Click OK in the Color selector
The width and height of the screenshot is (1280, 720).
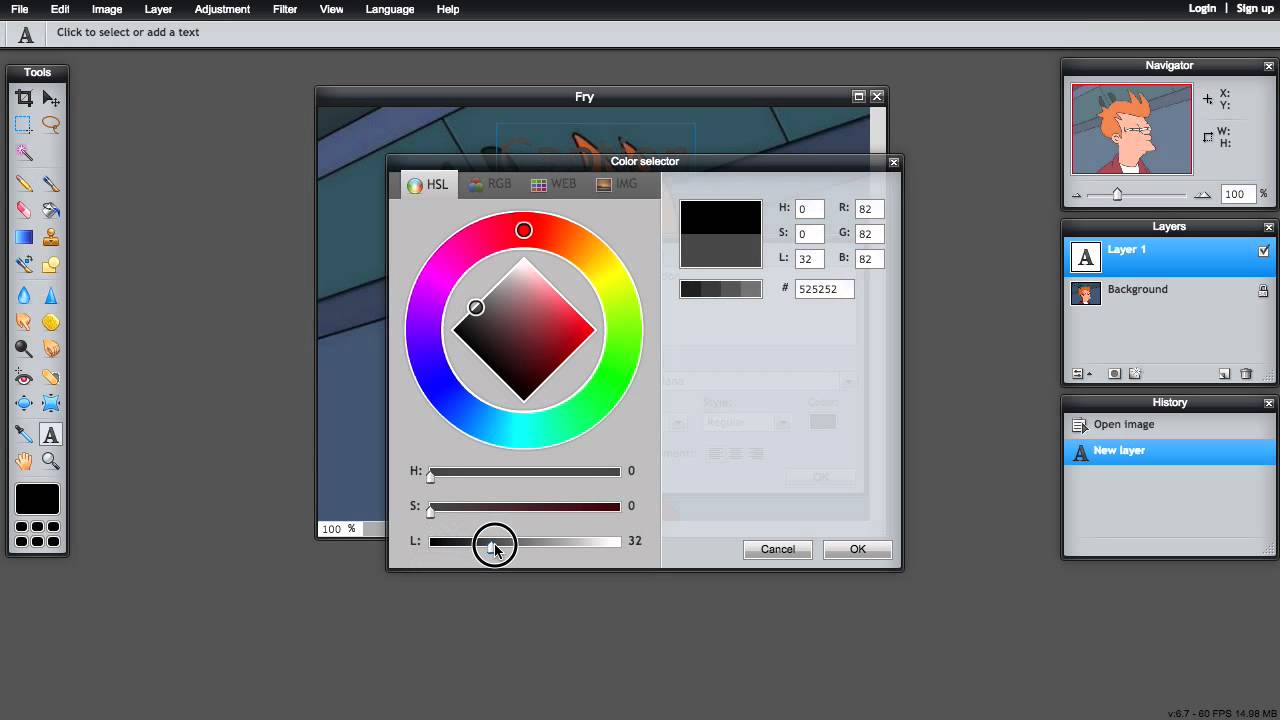(857, 549)
